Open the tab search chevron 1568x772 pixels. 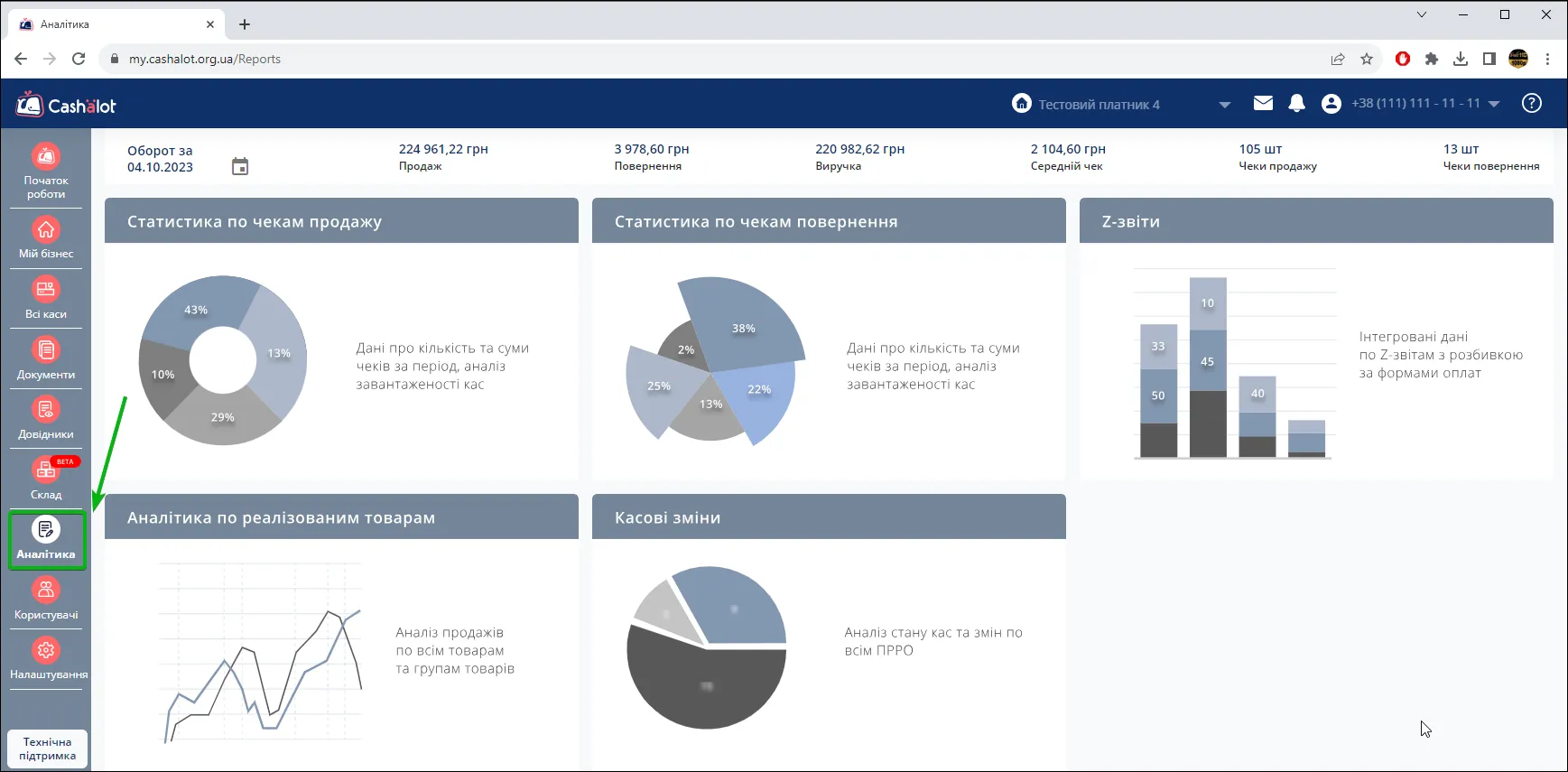coord(1422,14)
